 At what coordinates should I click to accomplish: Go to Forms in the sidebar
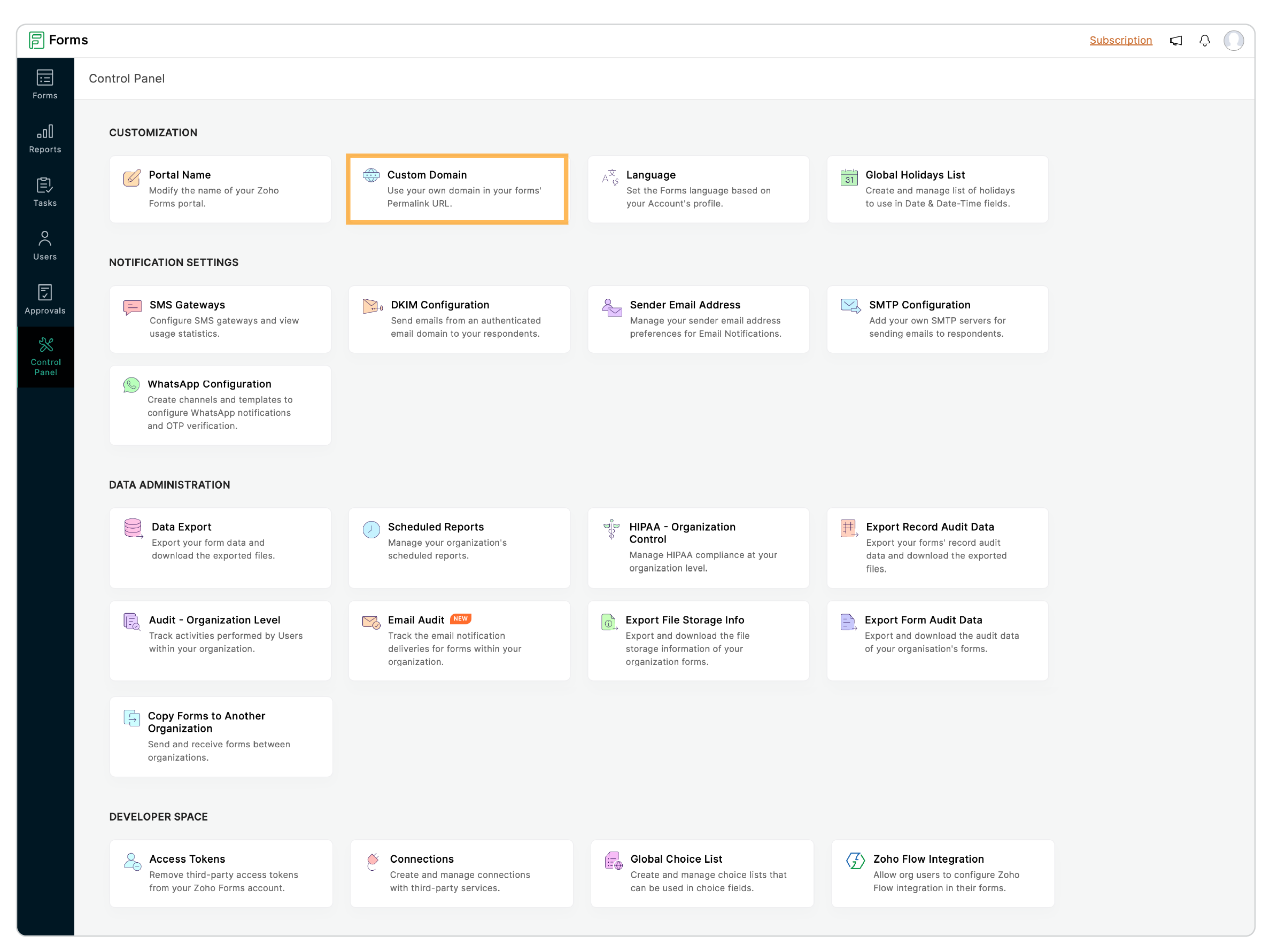pyautogui.click(x=45, y=84)
